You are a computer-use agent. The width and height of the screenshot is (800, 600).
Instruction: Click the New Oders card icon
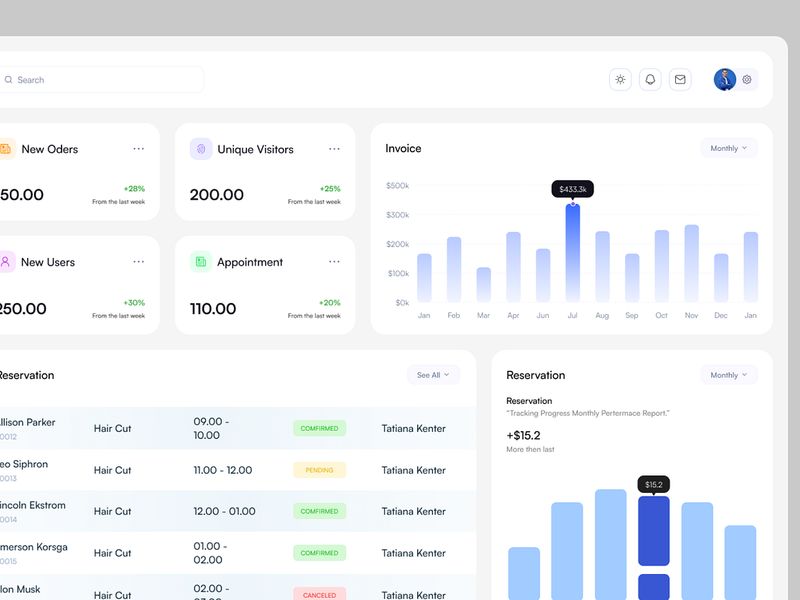6,149
